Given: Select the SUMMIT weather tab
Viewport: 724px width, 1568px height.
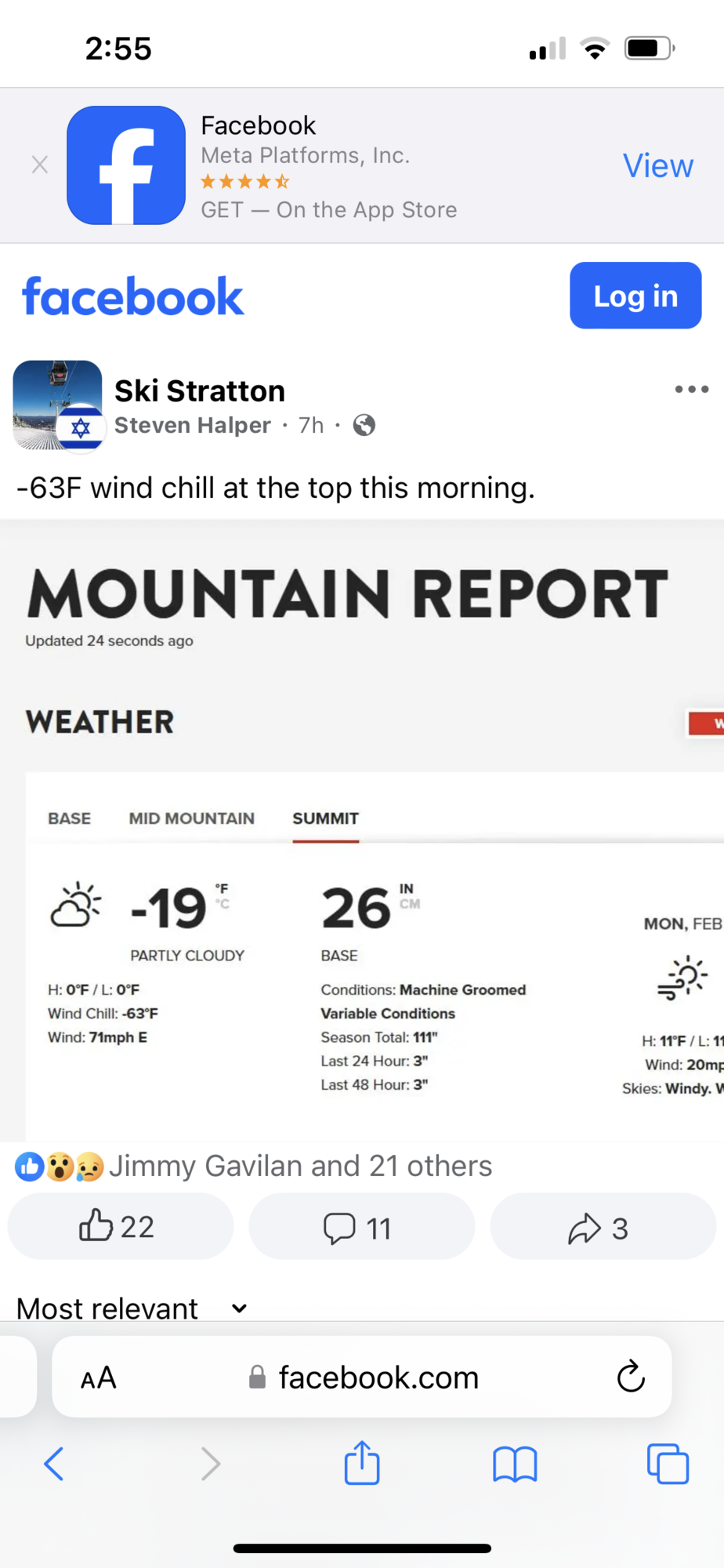Looking at the screenshot, I should point(326,818).
